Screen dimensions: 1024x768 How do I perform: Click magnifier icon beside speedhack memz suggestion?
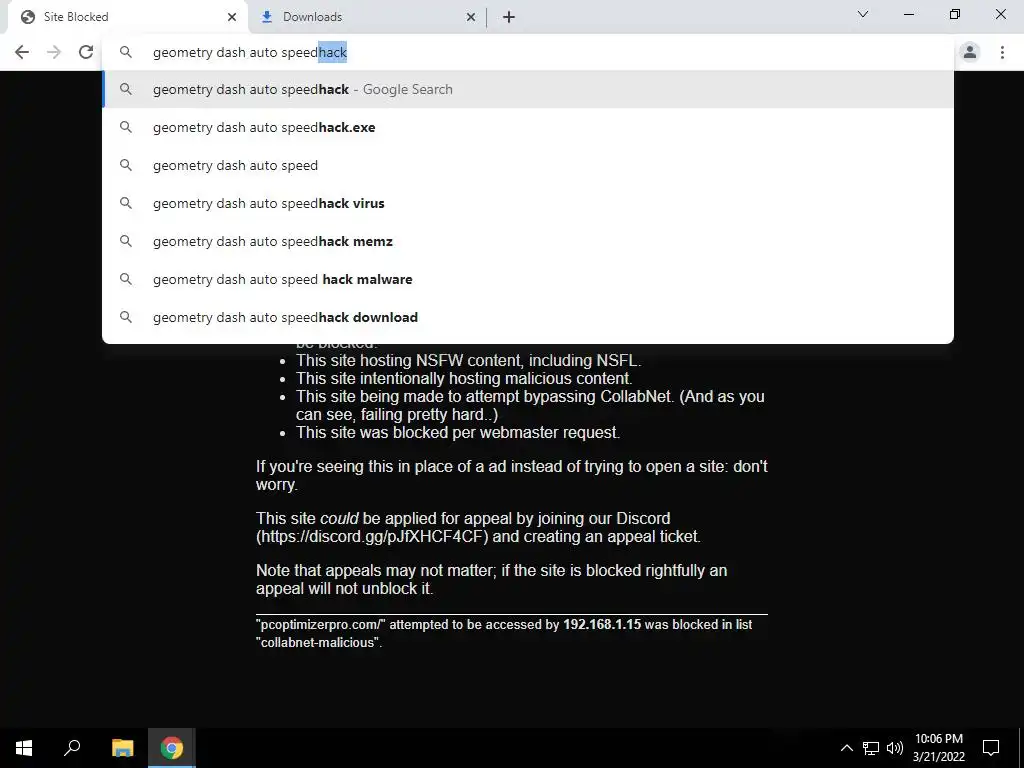[126, 241]
